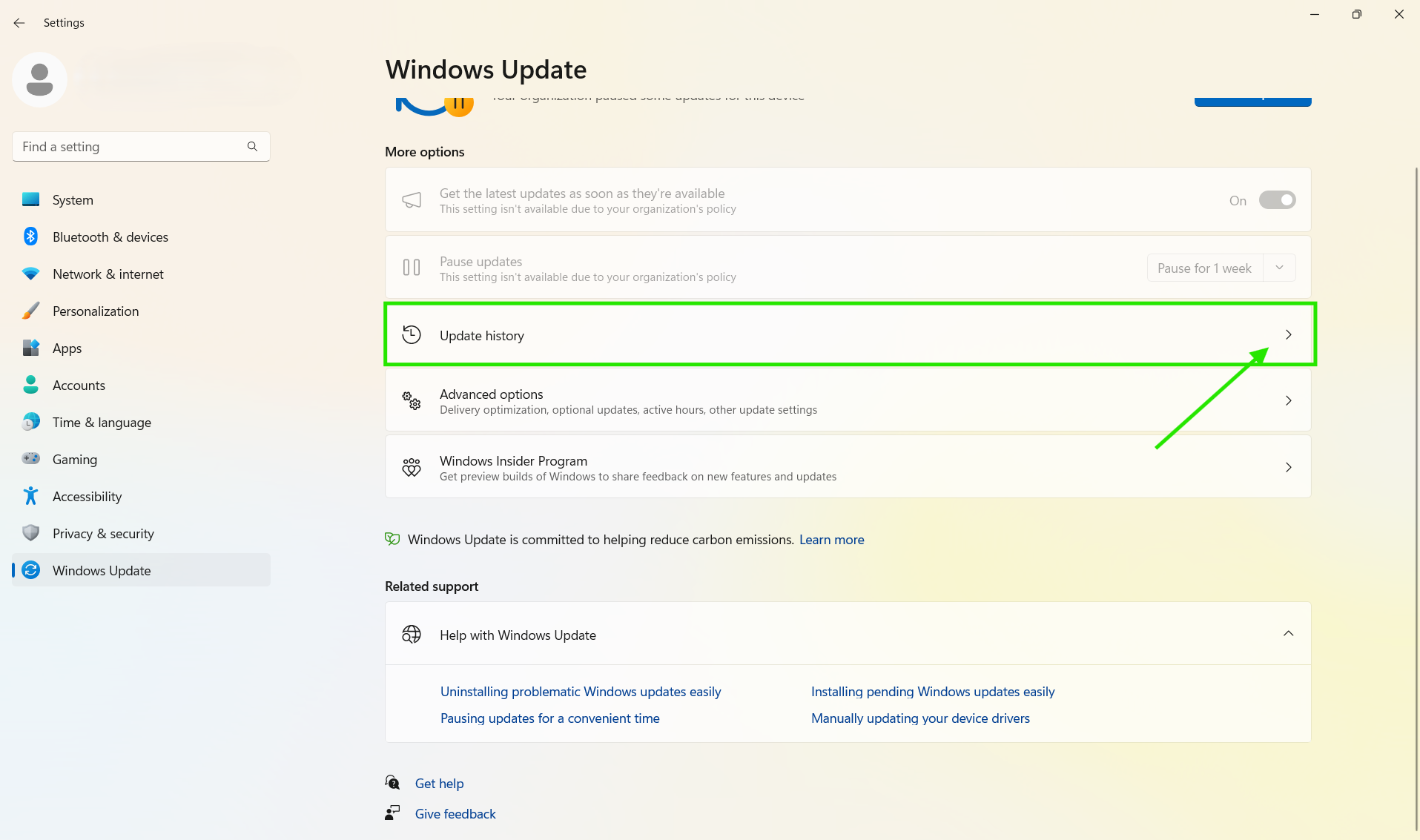Select System in the sidebar
This screenshot has width=1420, height=840.
tap(141, 200)
